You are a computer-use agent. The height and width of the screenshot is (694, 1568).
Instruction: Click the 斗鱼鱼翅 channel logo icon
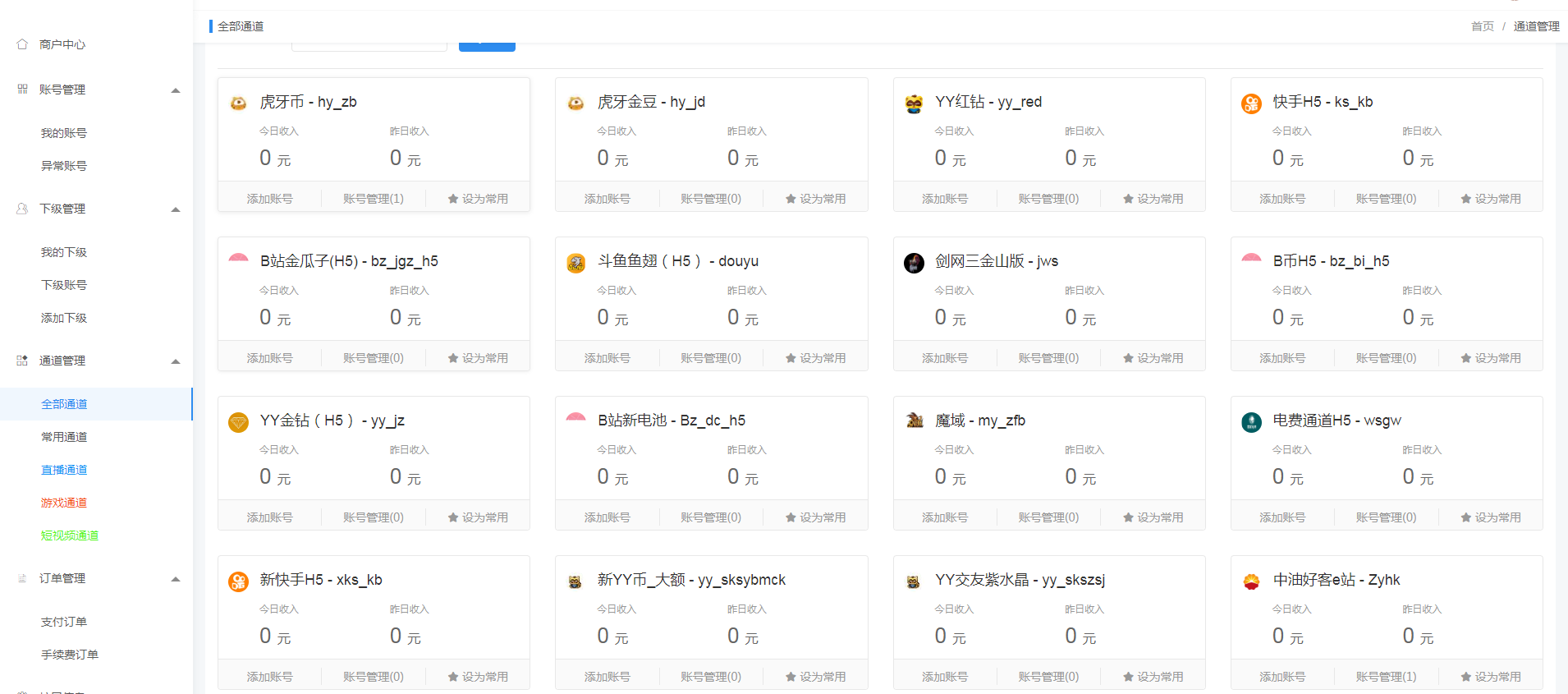(x=576, y=263)
